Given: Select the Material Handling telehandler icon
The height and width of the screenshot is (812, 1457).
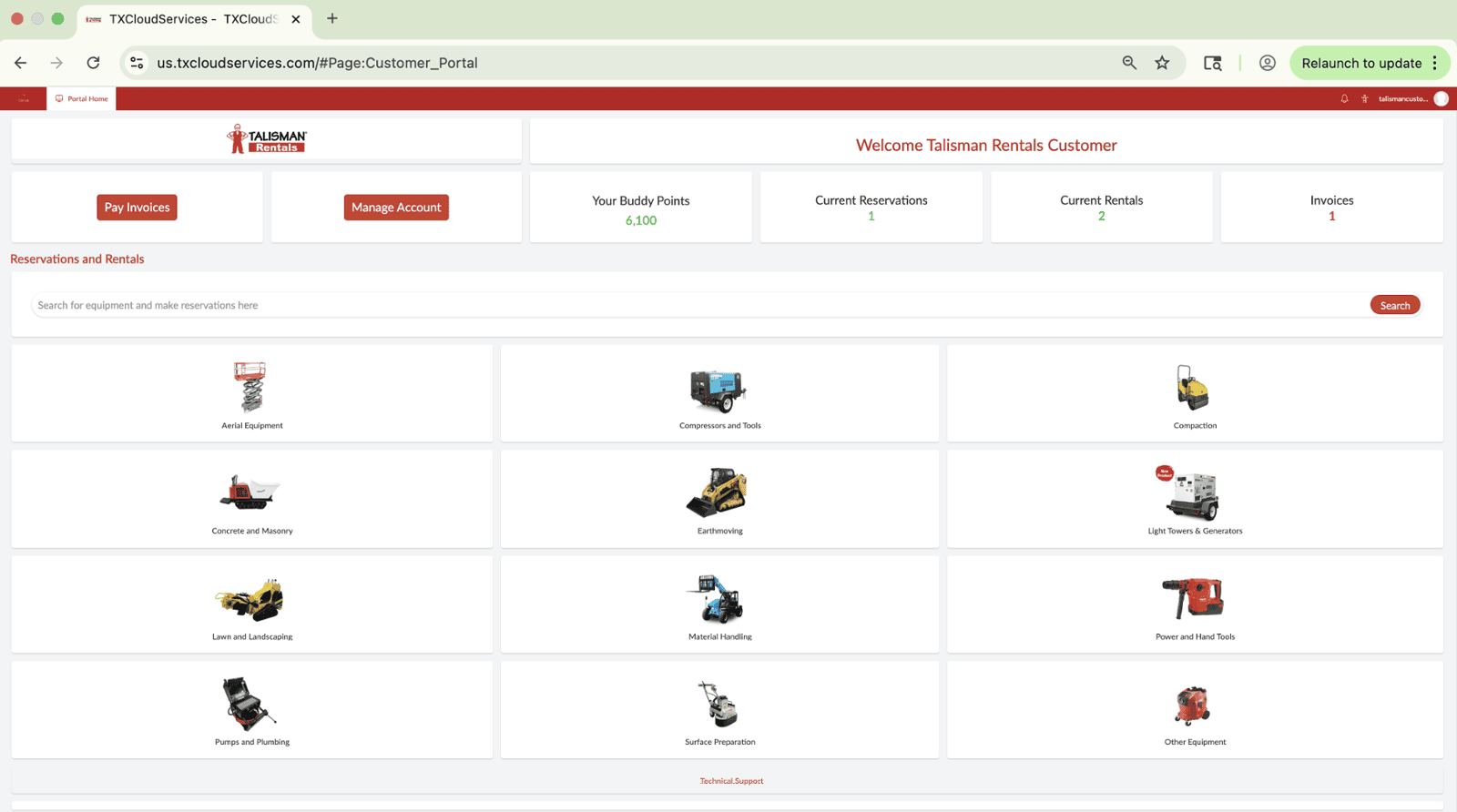Looking at the screenshot, I should 718,599.
